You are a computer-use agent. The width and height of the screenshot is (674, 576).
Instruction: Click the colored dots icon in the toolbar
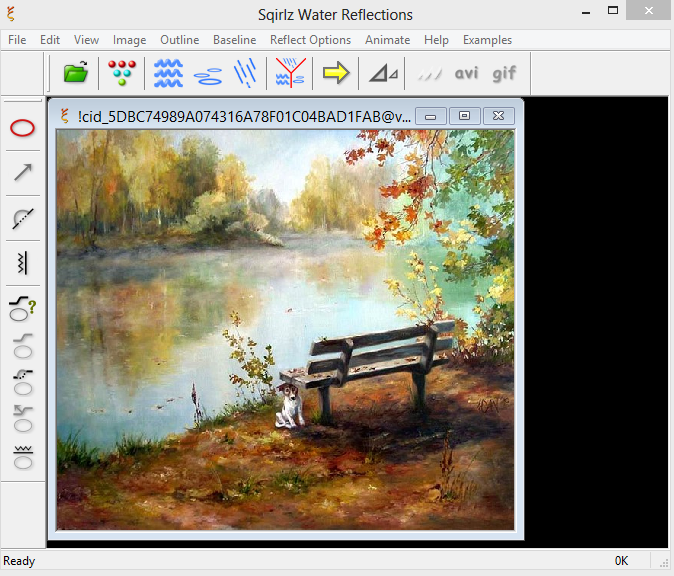(x=122, y=73)
